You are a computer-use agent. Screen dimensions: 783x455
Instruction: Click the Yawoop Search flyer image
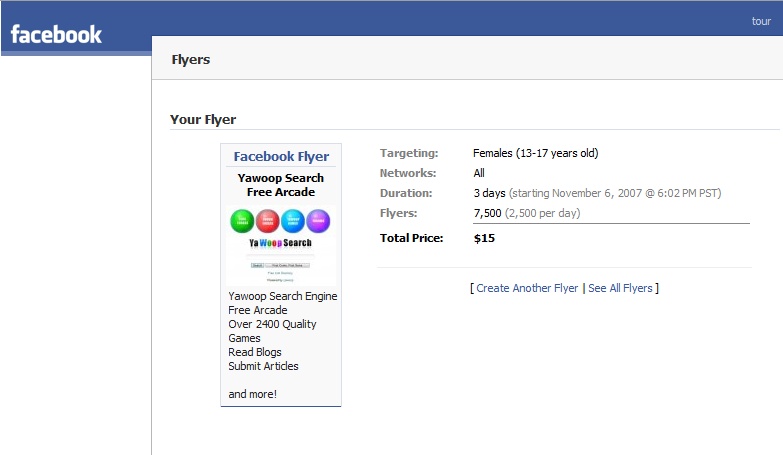tap(281, 245)
